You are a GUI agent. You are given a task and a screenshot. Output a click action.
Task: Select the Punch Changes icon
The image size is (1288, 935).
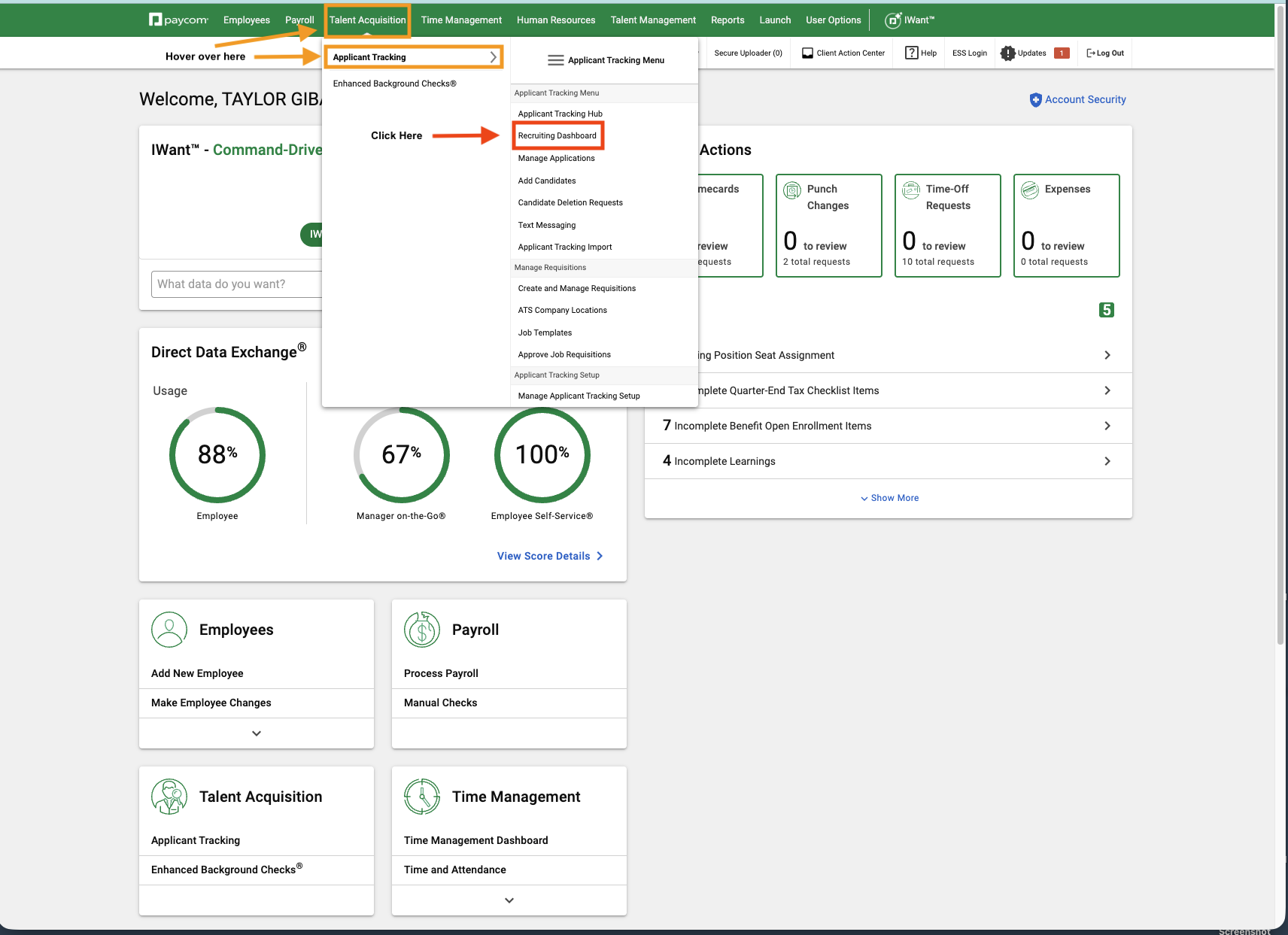(792, 190)
